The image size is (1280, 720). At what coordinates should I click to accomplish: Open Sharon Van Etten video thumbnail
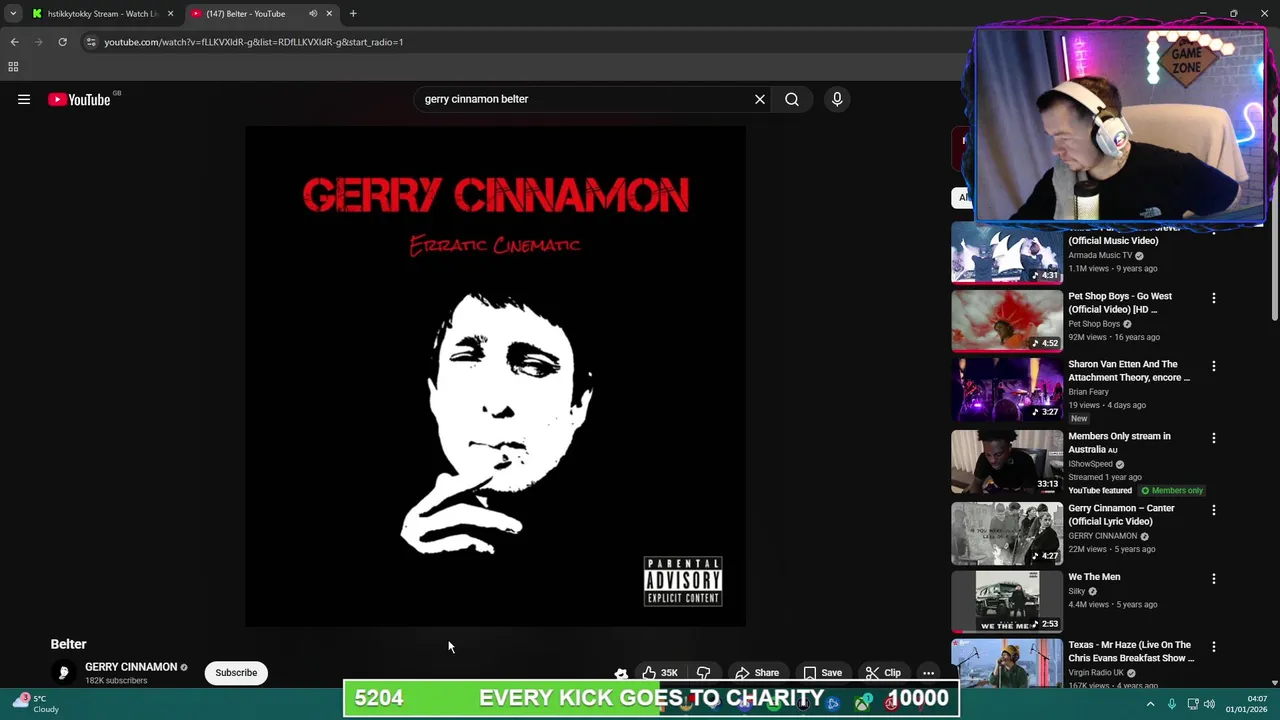click(1007, 390)
